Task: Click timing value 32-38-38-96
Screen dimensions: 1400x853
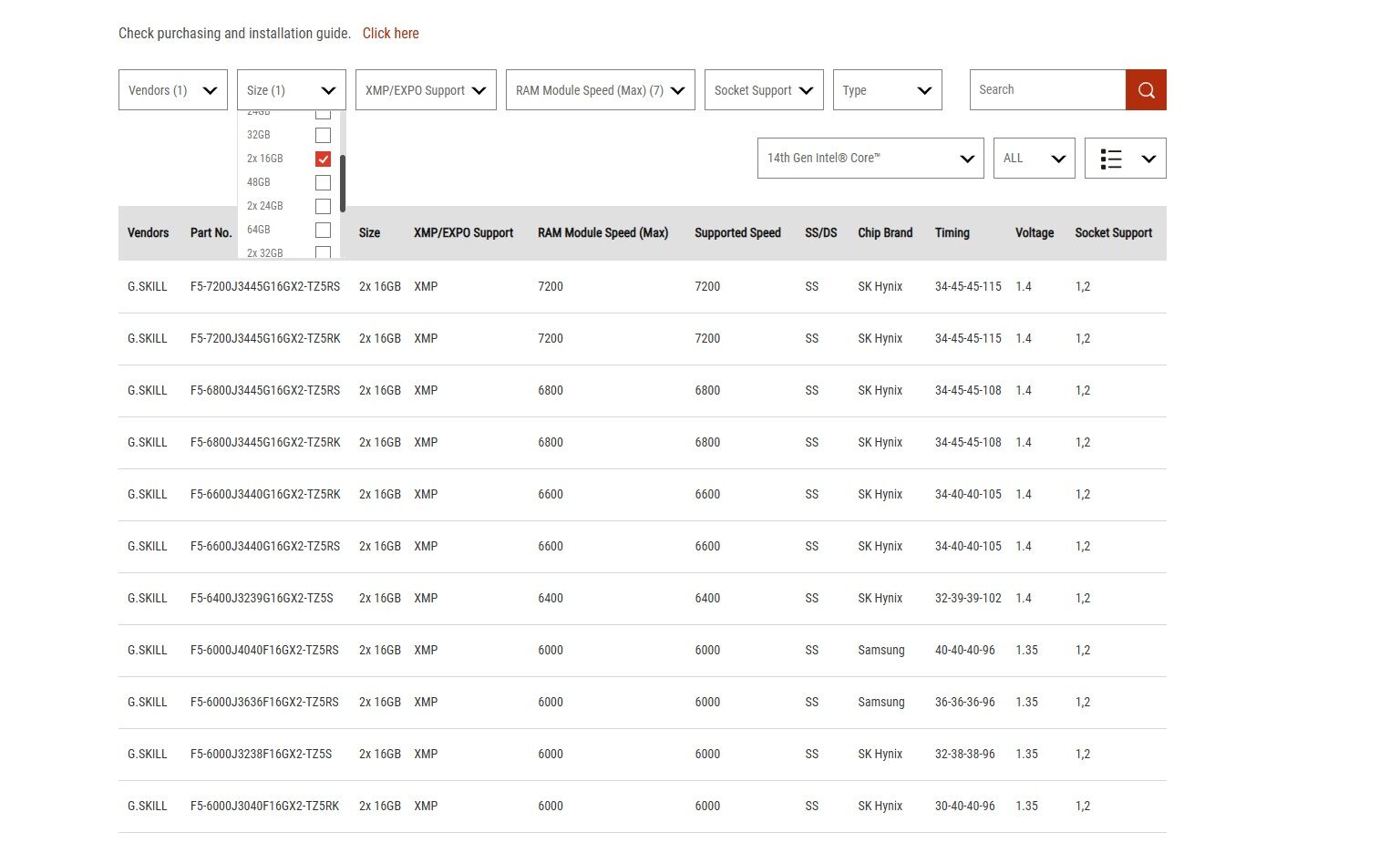Action: click(x=965, y=755)
